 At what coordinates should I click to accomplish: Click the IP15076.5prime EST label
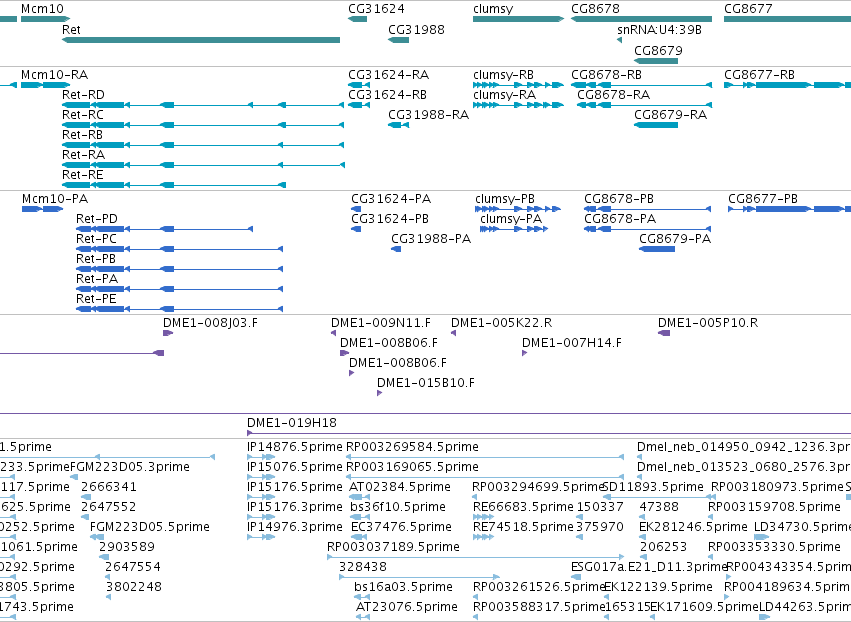pos(295,467)
